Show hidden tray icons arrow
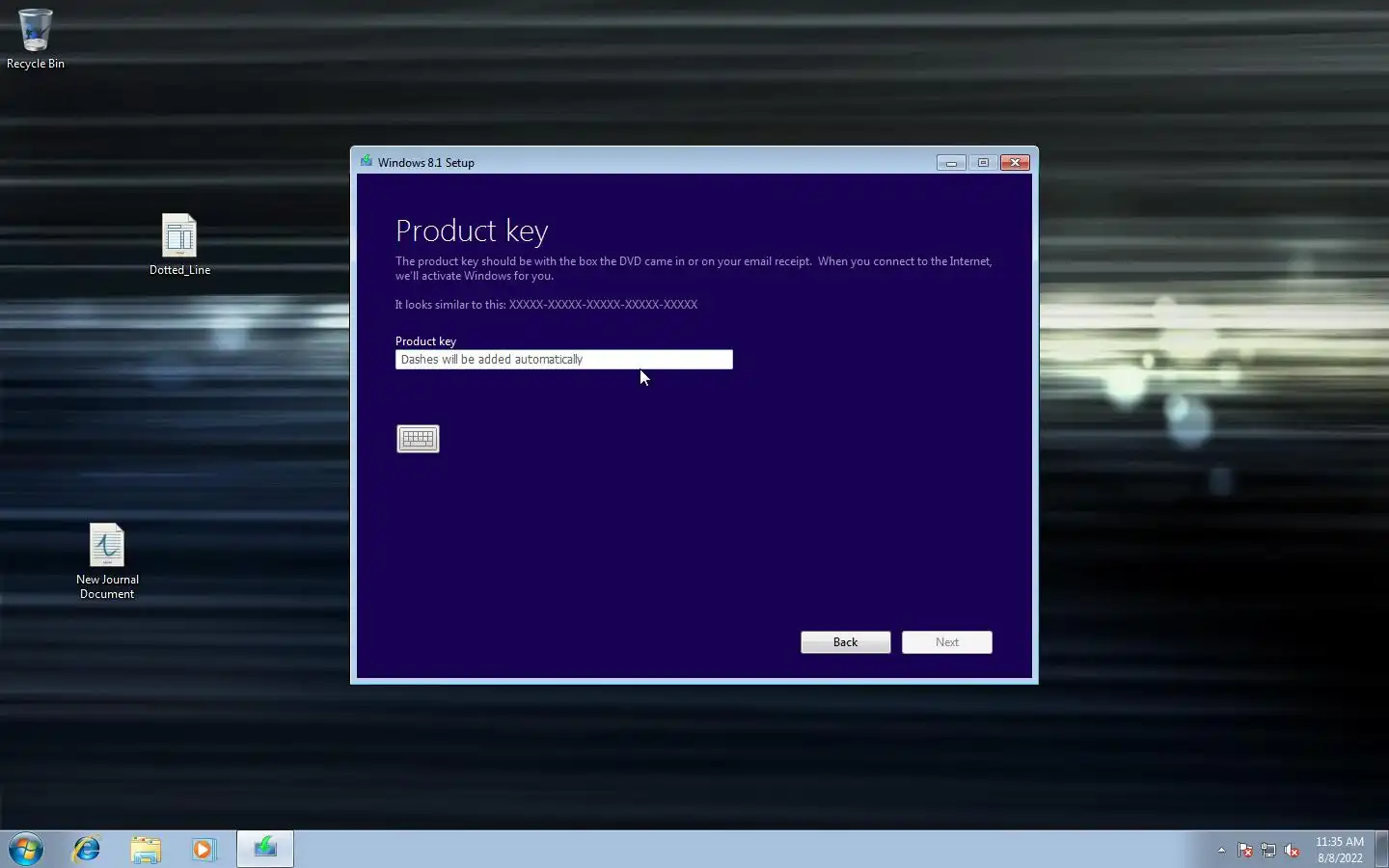Image resolution: width=1389 pixels, height=868 pixels. 1221,851
